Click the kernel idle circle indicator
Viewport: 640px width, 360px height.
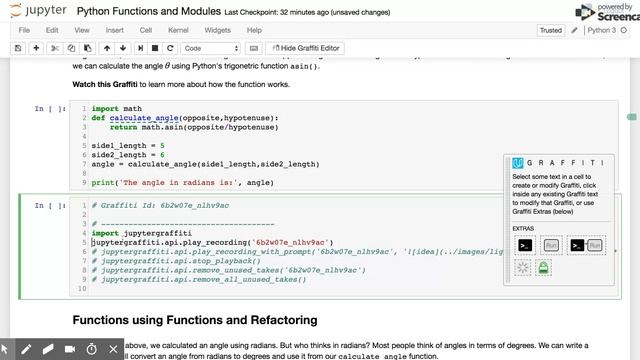(x=624, y=30)
